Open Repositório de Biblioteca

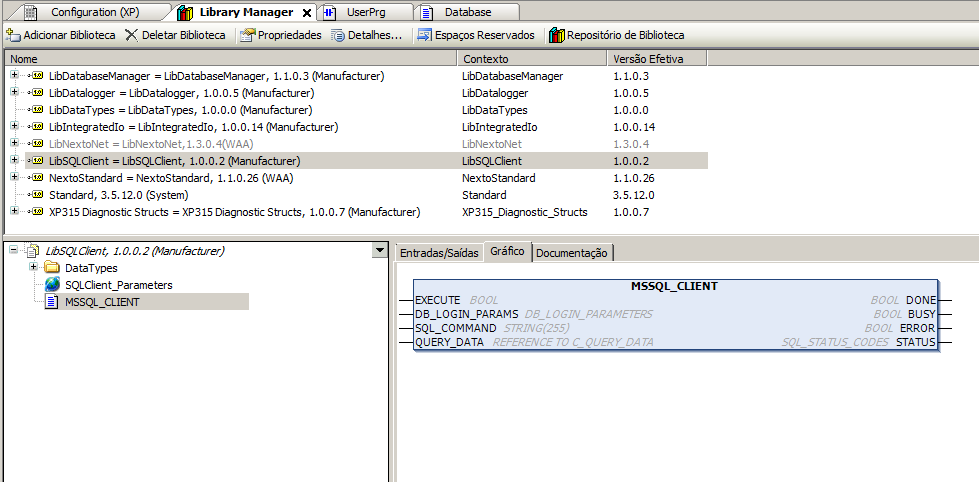[556, 35]
